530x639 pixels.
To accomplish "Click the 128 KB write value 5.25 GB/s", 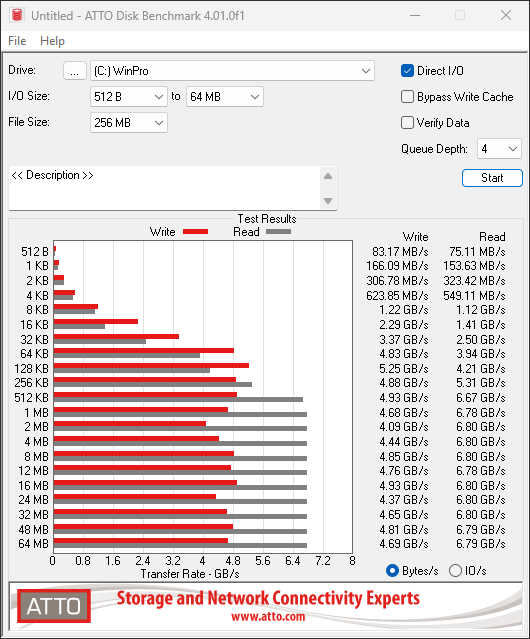I will 404,369.
